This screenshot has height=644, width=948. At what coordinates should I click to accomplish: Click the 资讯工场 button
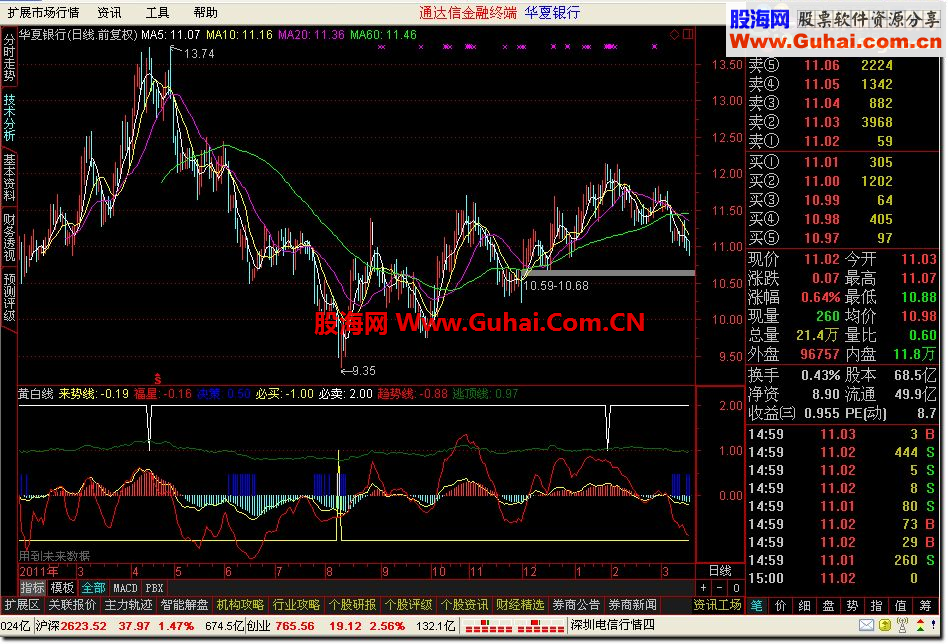[718, 605]
